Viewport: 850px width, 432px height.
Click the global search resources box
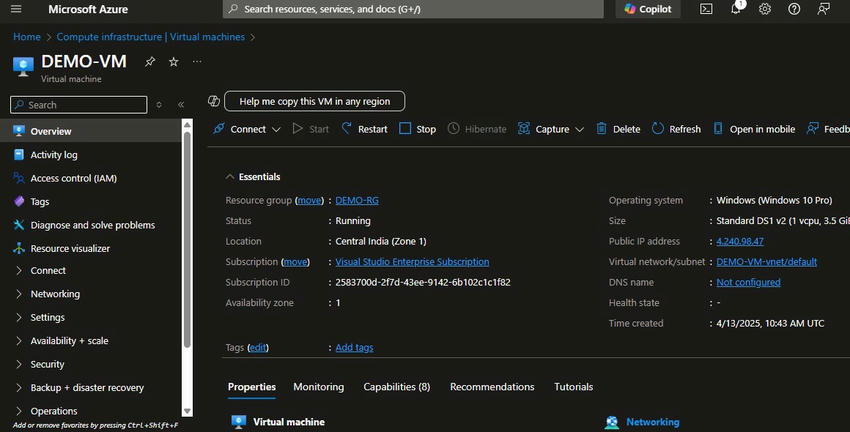(413, 9)
